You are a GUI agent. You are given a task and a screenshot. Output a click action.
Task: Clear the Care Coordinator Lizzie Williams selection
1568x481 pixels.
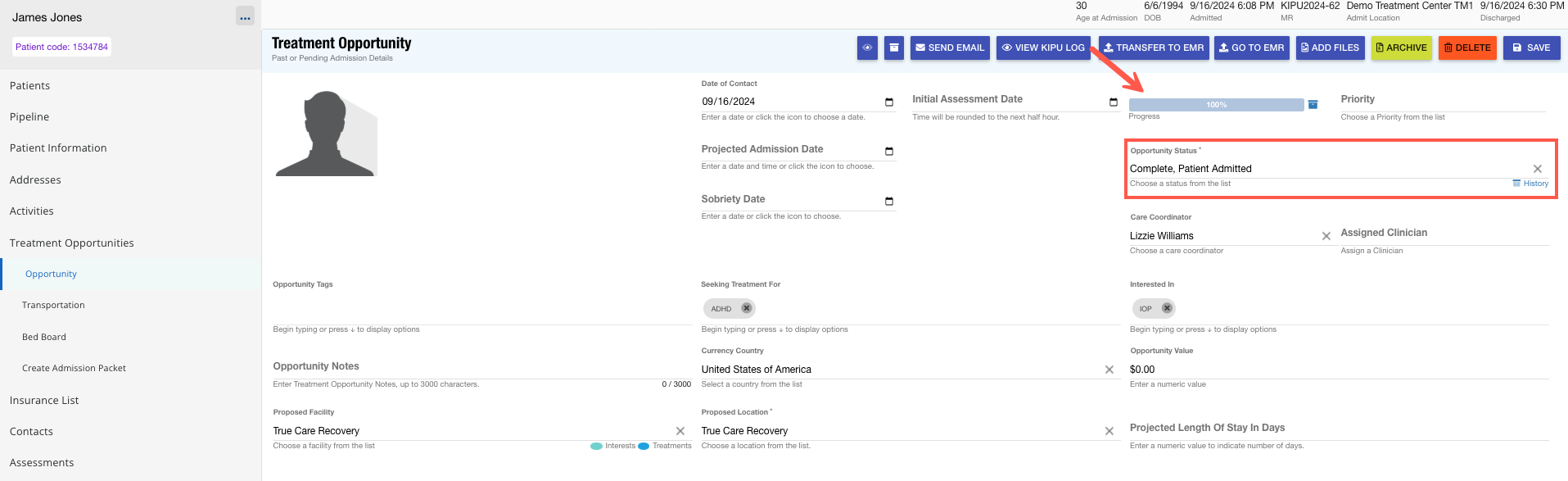(x=1326, y=236)
